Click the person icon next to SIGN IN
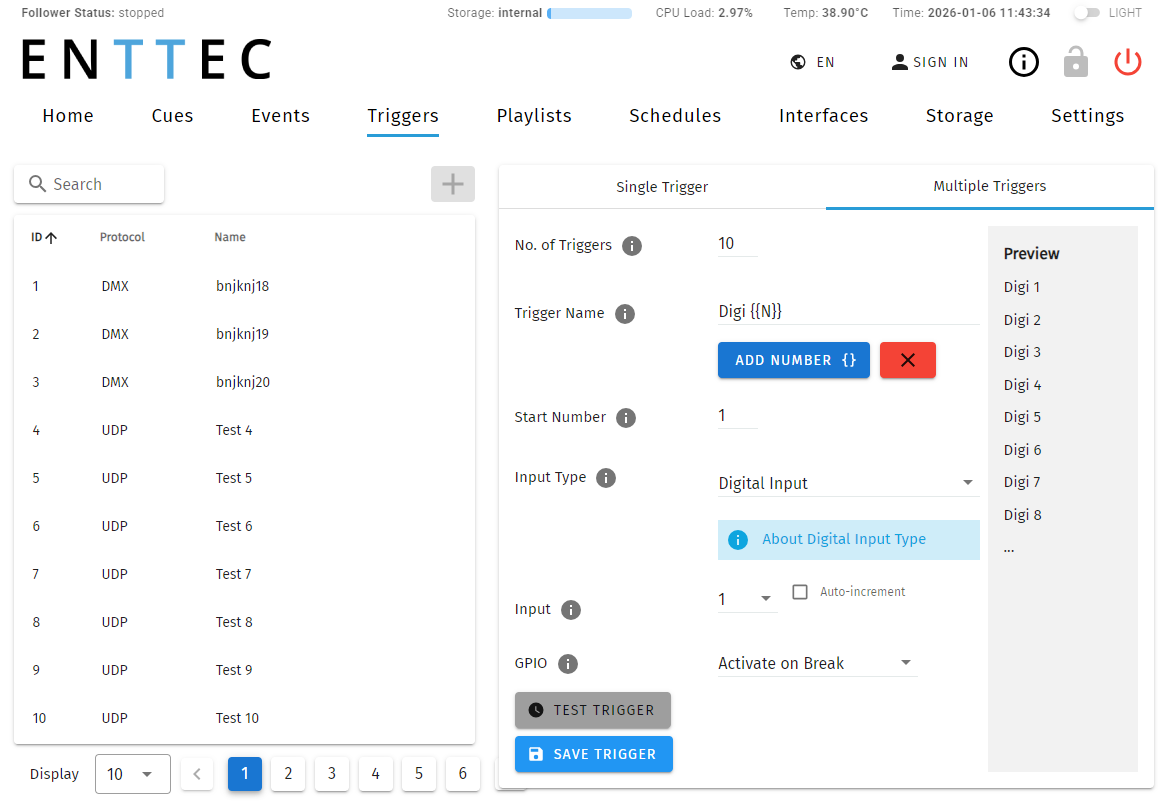Image resolution: width=1158 pixels, height=801 pixels. tap(900, 62)
